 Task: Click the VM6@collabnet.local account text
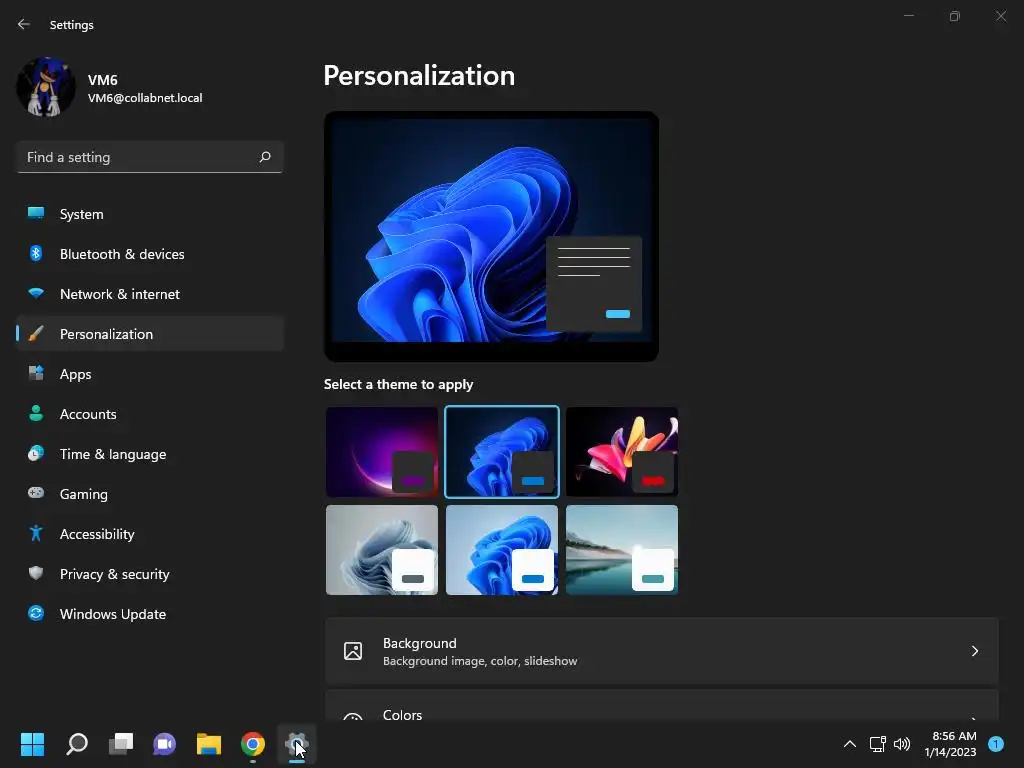tap(145, 98)
